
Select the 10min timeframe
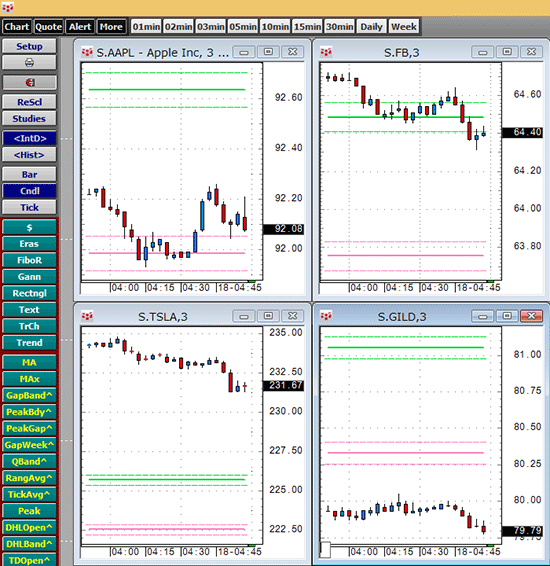coord(275,27)
